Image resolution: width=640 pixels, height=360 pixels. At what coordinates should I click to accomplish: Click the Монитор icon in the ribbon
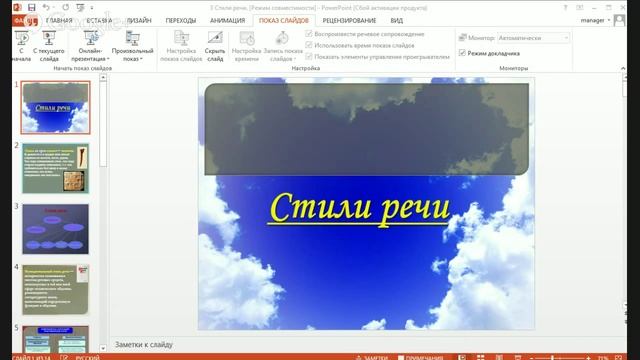click(x=462, y=38)
